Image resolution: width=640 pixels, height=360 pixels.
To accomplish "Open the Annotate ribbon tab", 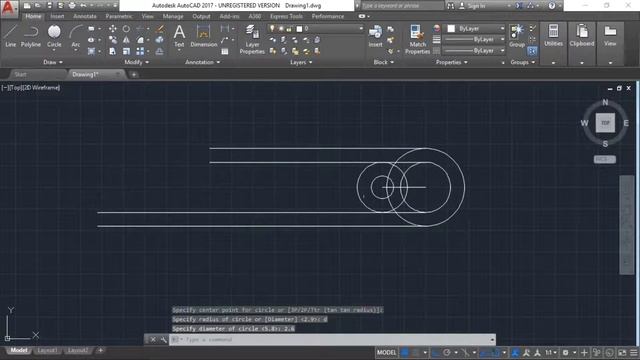I will tap(85, 16).
